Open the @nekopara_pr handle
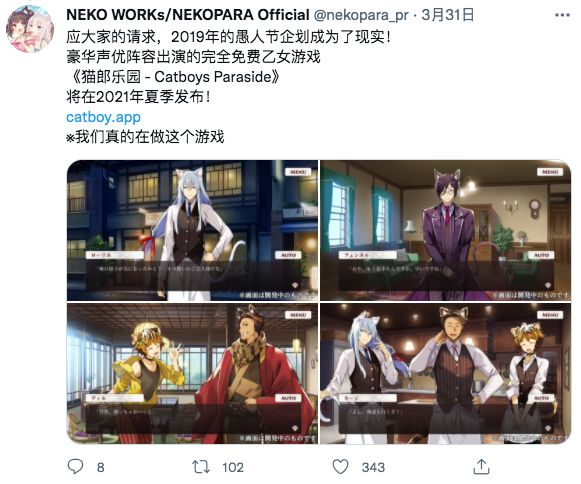581x484 pixels. (x=361, y=16)
